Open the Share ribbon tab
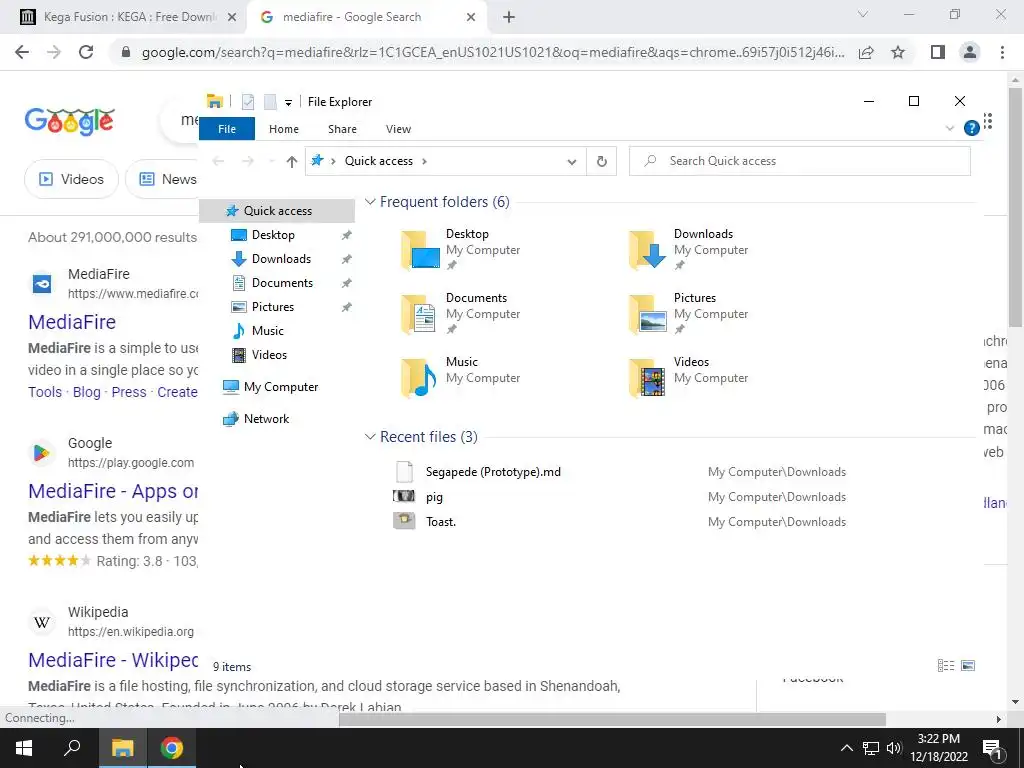 [x=342, y=129]
